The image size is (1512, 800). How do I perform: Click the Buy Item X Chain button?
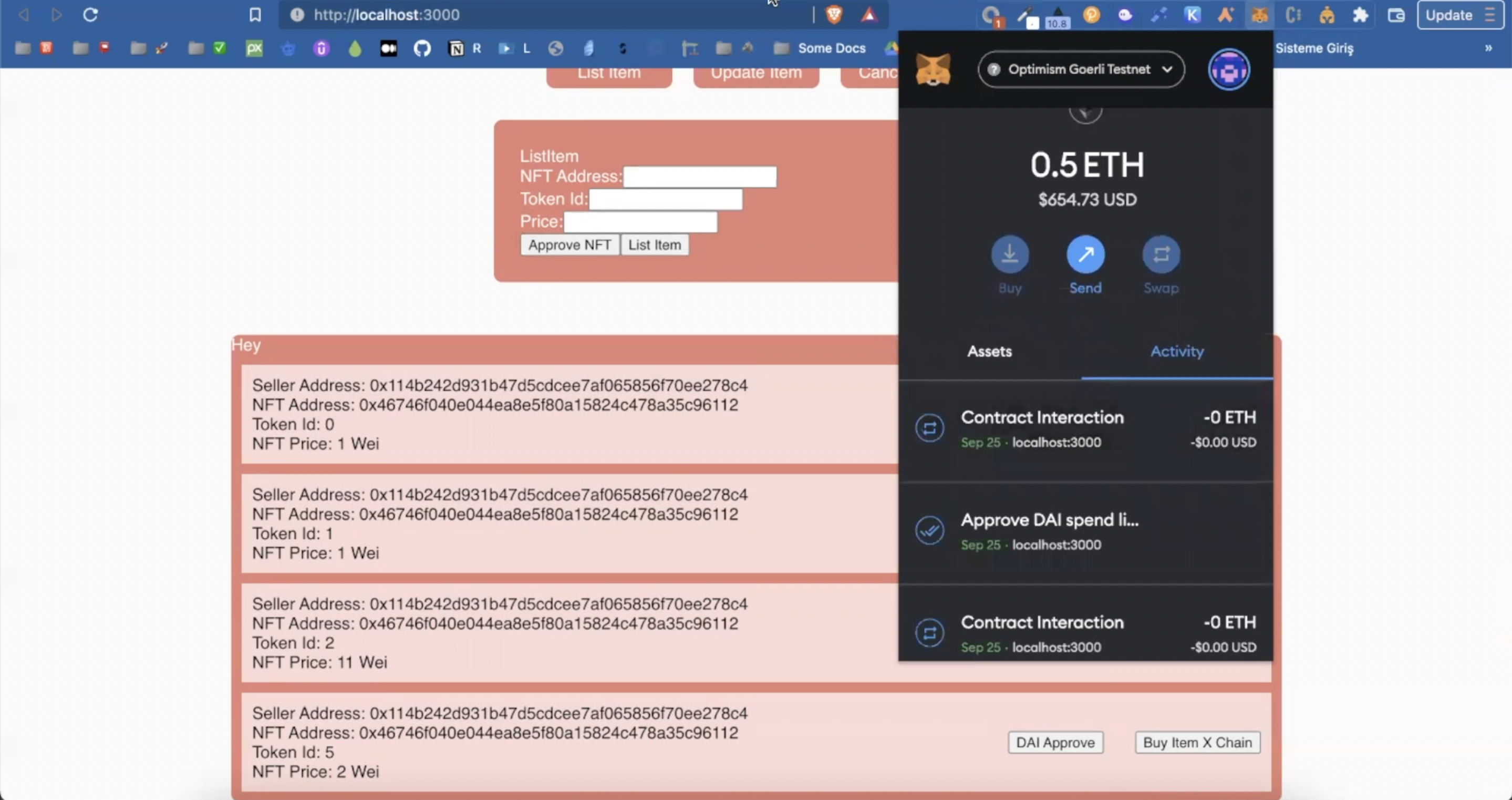click(x=1197, y=742)
